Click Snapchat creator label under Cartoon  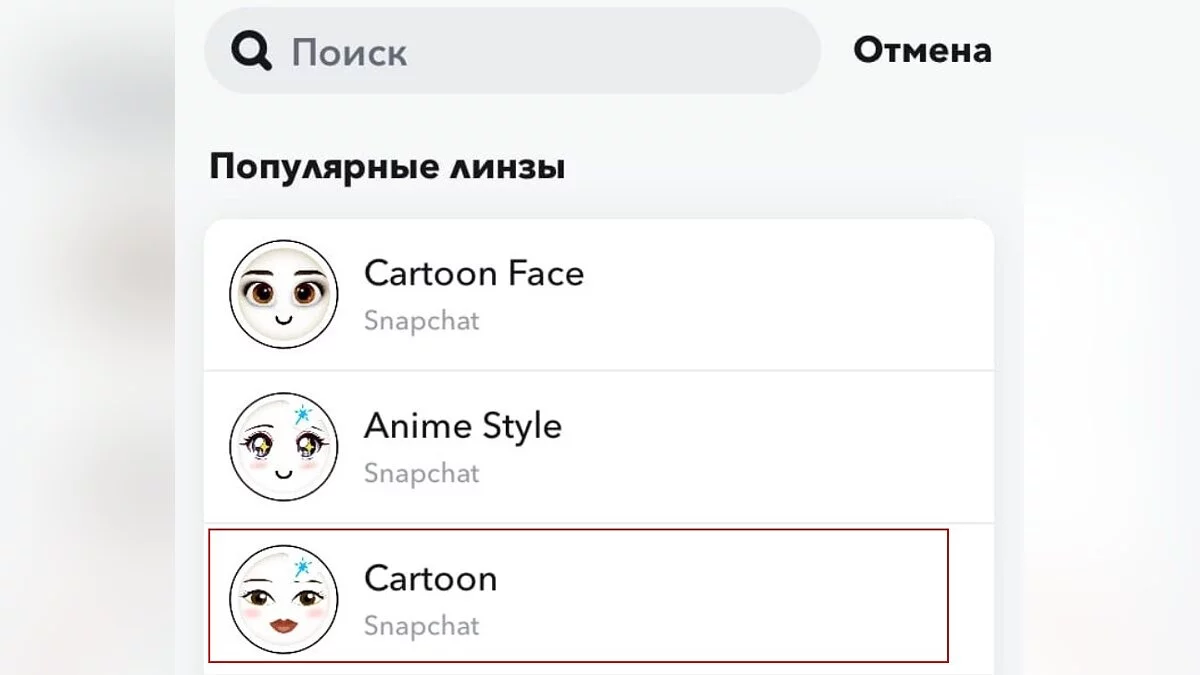[421, 626]
